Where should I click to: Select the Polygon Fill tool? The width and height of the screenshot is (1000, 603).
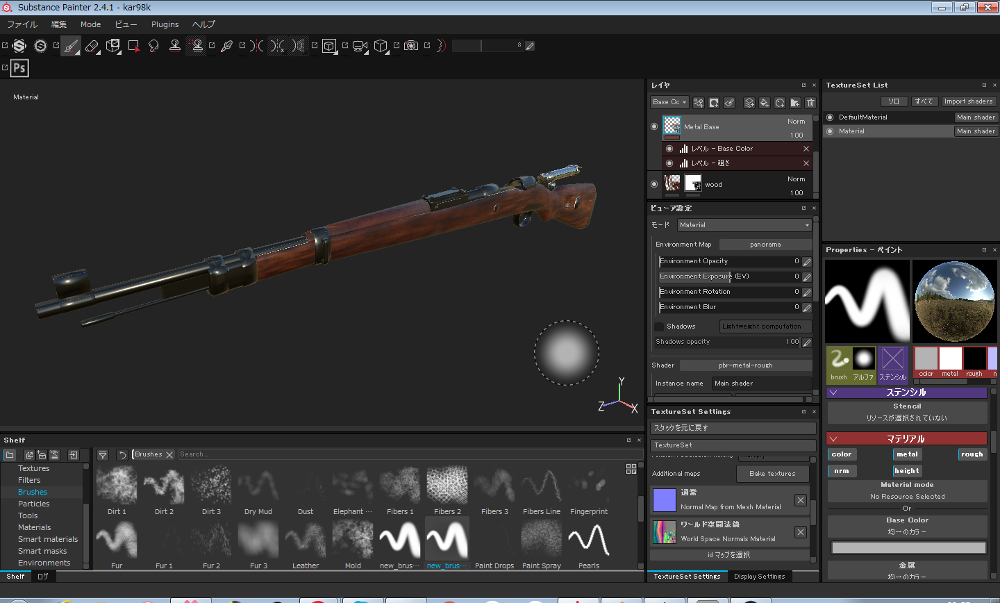(133, 46)
